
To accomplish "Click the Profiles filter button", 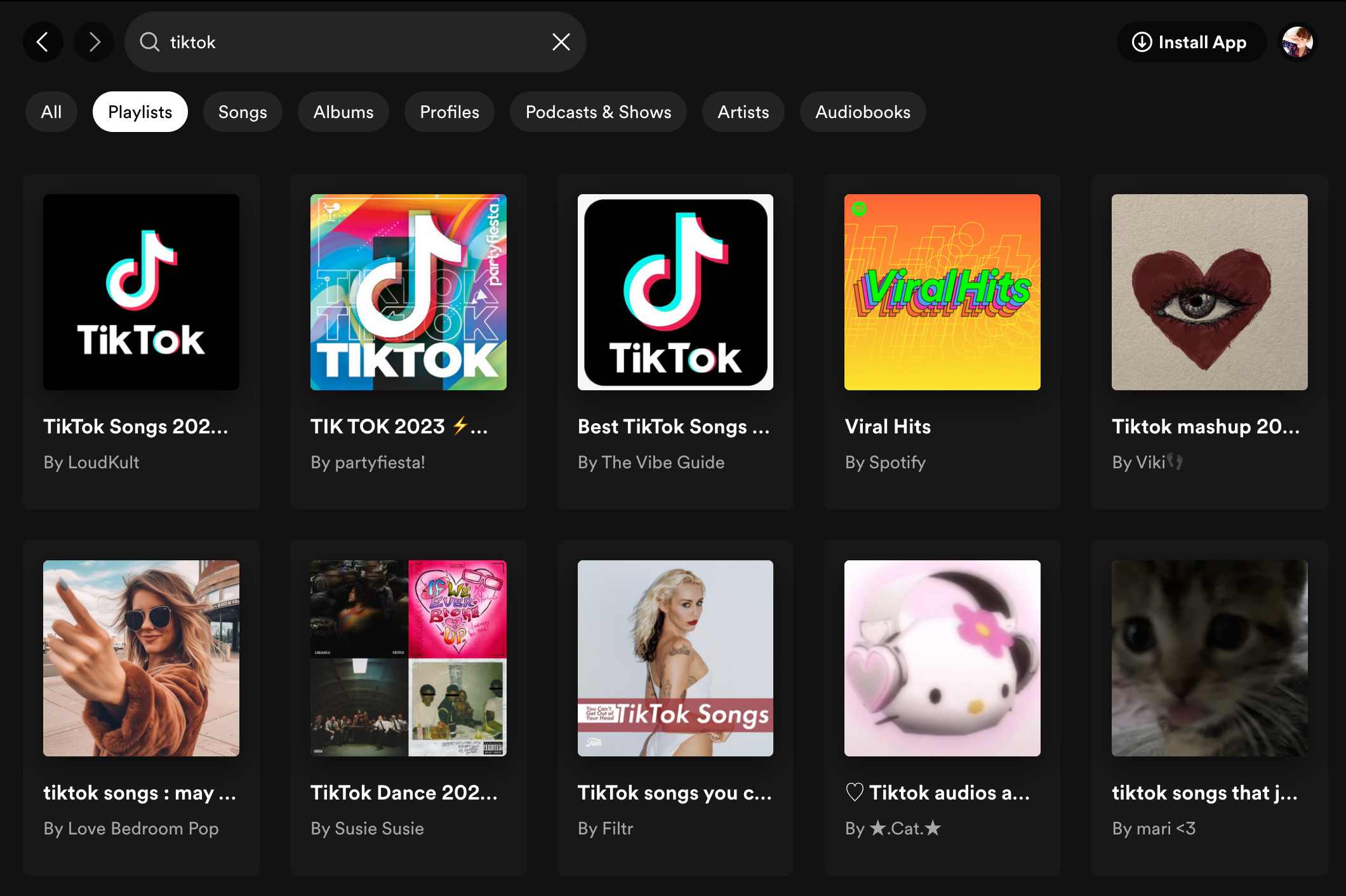I will coord(449,112).
